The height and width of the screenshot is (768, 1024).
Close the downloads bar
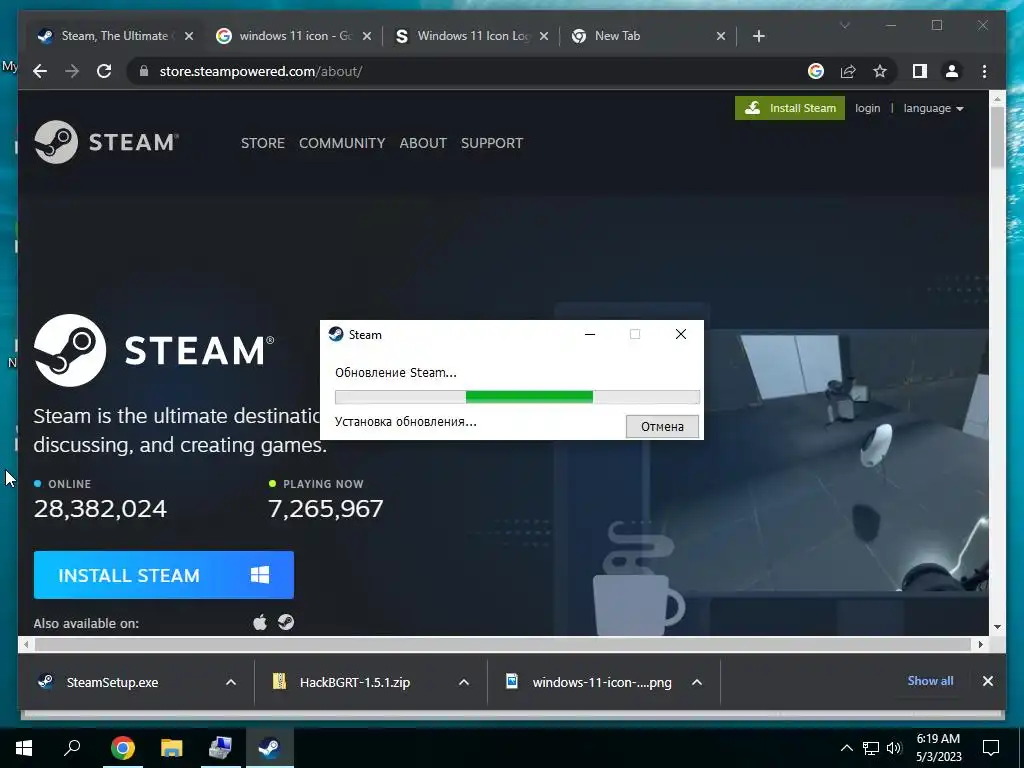click(x=987, y=681)
